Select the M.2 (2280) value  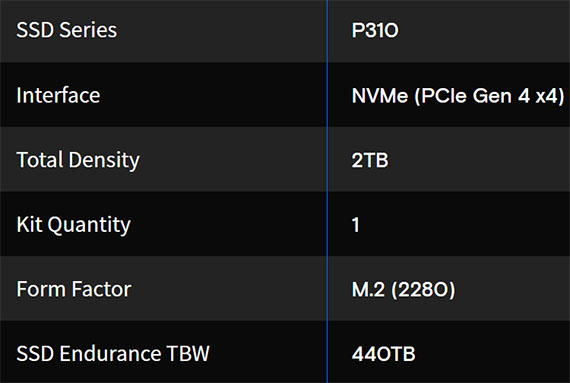click(404, 290)
